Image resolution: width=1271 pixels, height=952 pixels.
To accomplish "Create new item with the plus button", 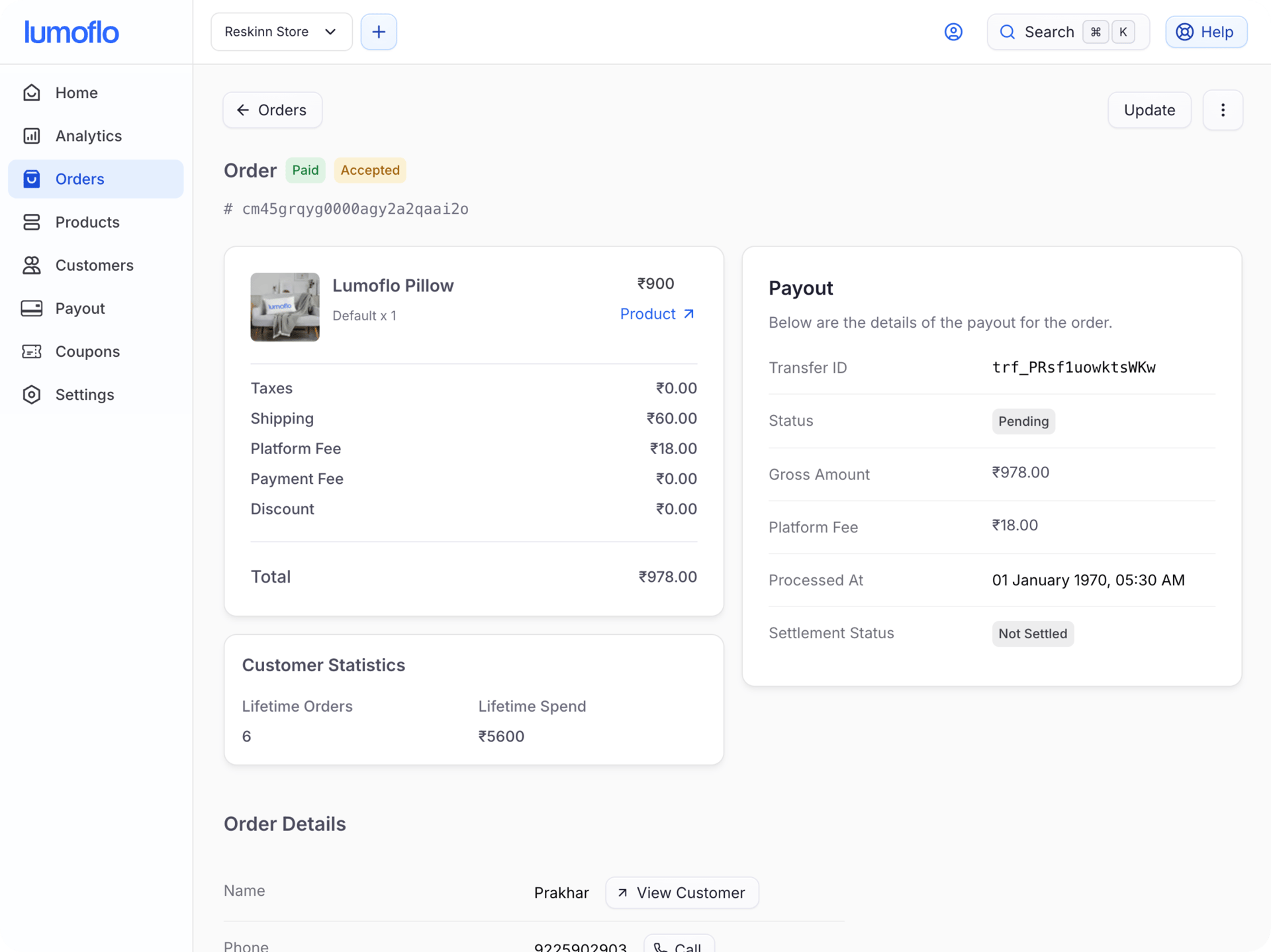I will tap(378, 31).
